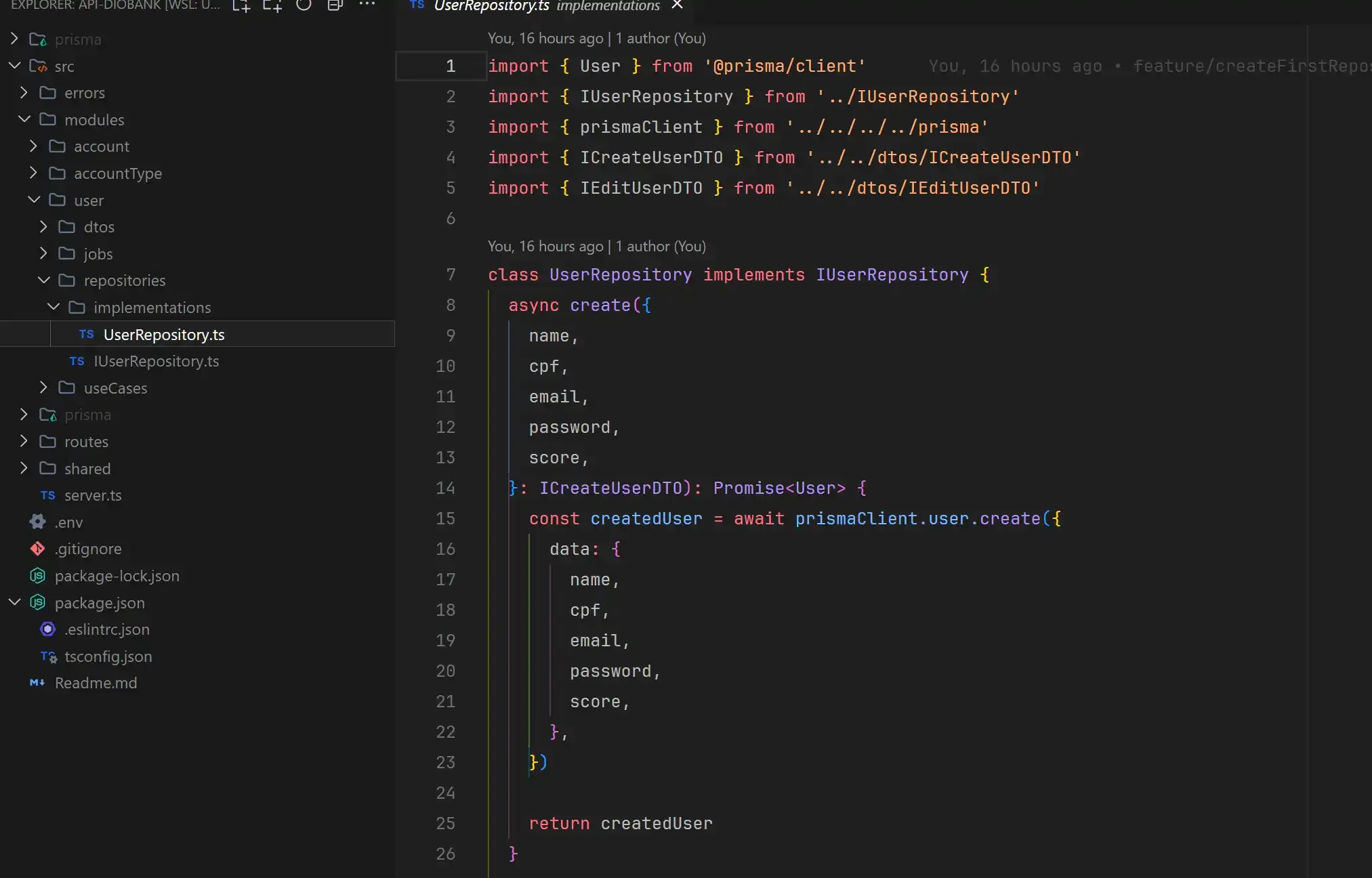Viewport: 1372px width, 878px height.
Task: Close the UserRepository.ts editor tab
Action: point(676,6)
